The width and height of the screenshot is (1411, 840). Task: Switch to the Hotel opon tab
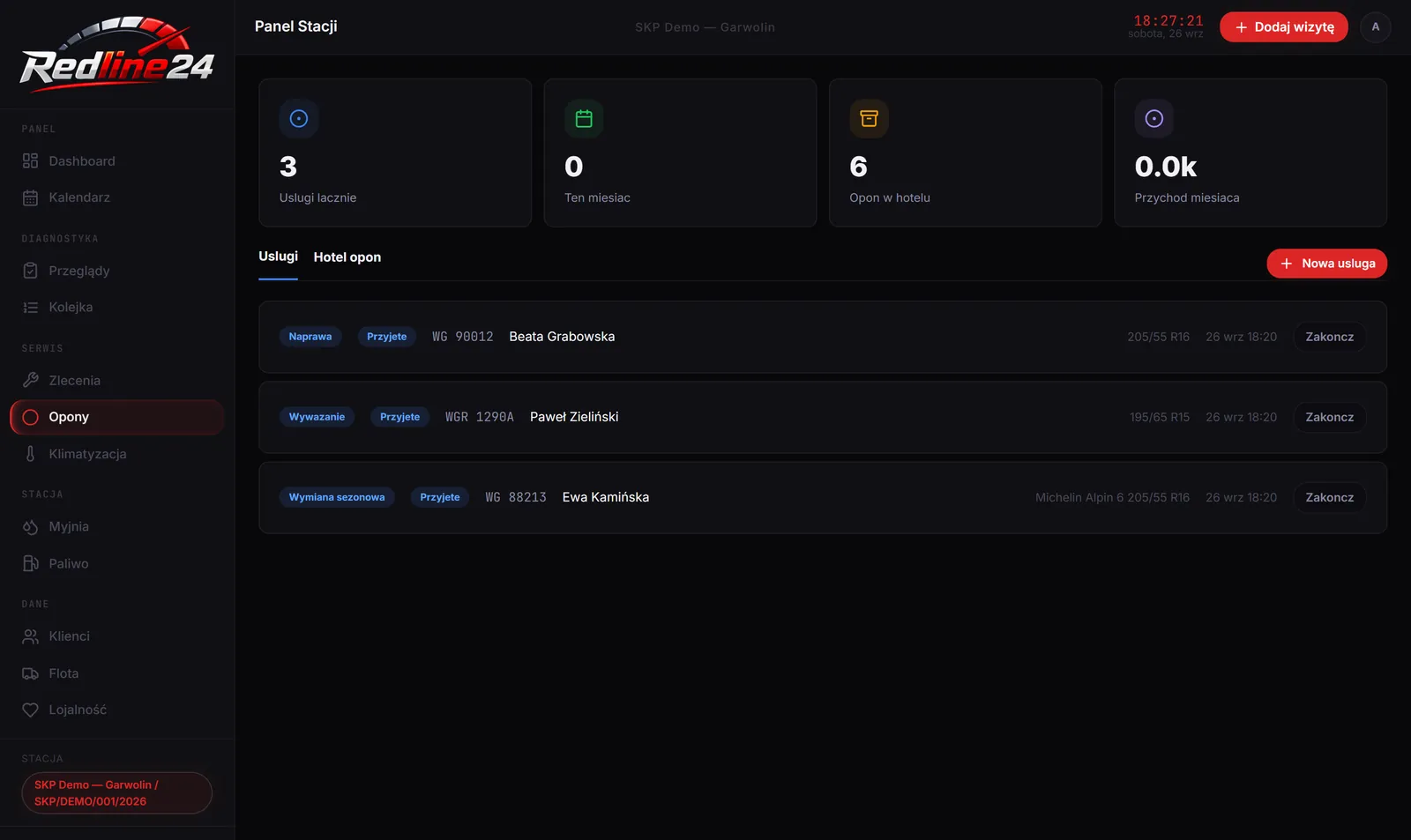coord(347,257)
